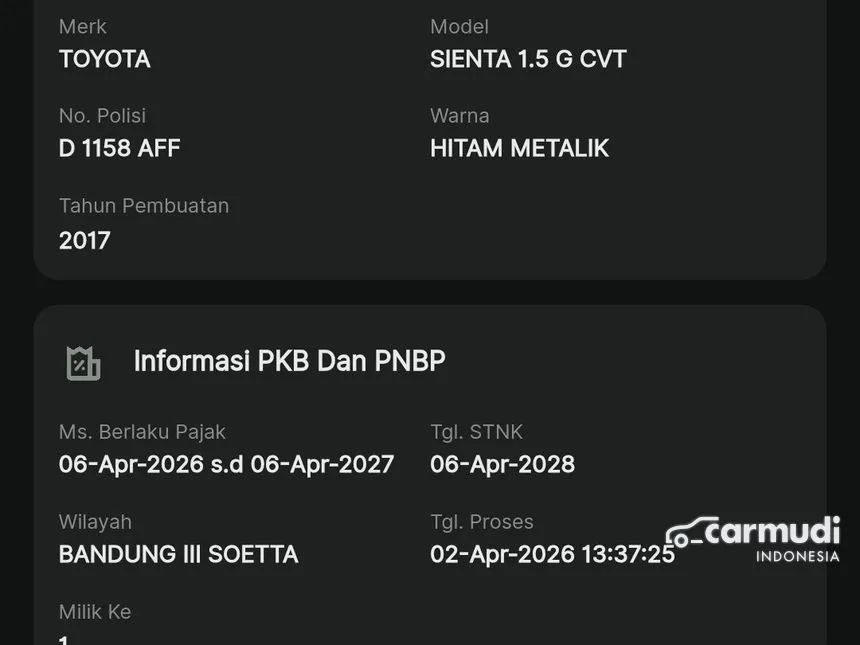Click the license plate D 1158 AFF
This screenshot has height=645, width=860.
point(119,148)
